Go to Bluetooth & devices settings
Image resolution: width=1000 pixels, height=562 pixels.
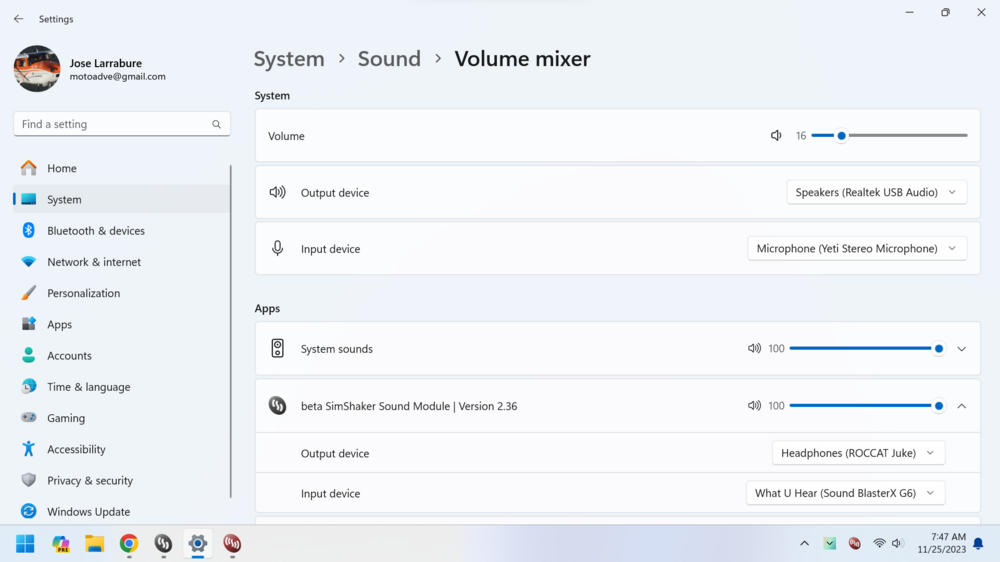pos(95,231)
